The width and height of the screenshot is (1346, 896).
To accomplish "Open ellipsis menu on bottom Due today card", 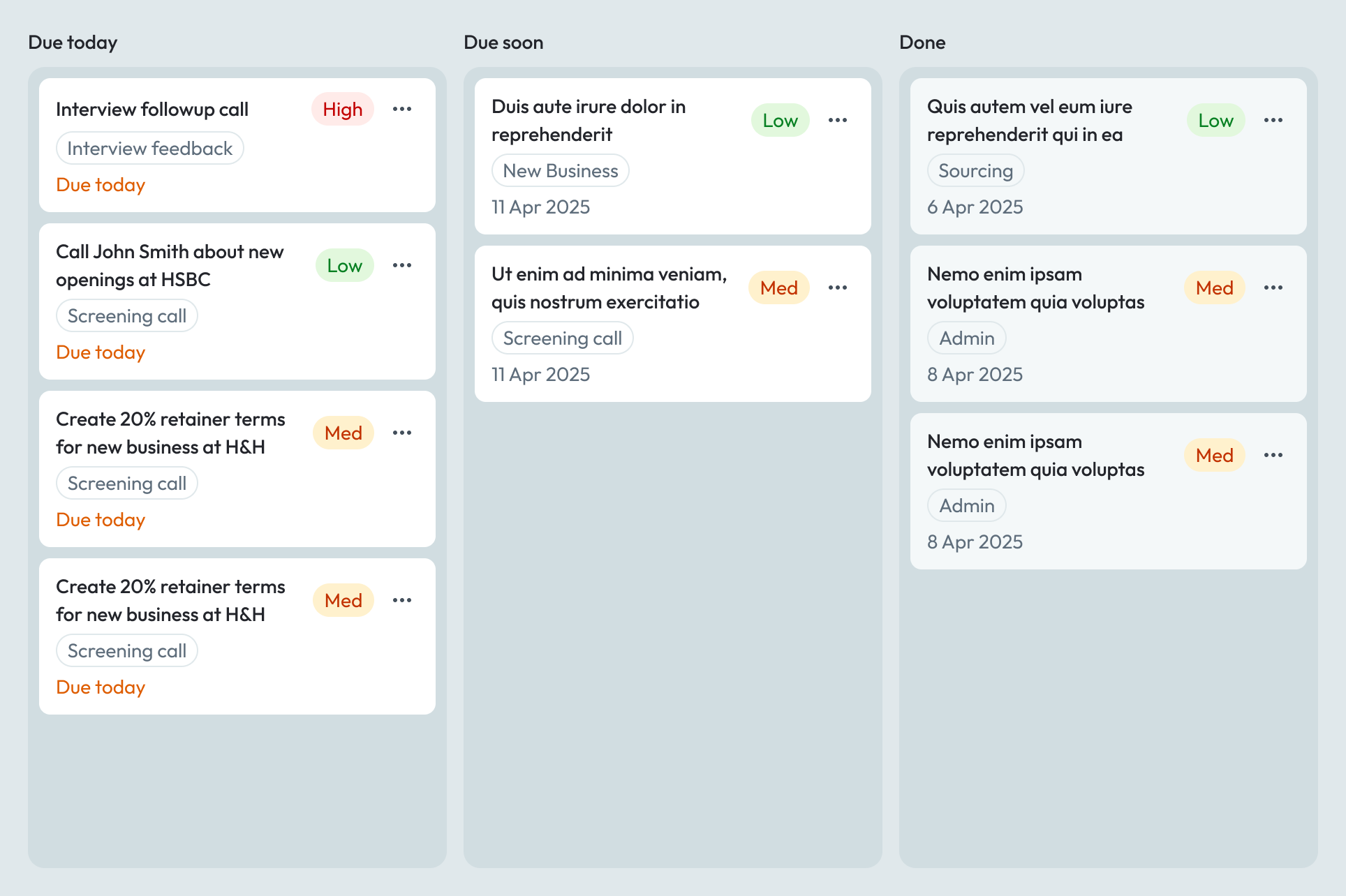I will pos(402,600).
